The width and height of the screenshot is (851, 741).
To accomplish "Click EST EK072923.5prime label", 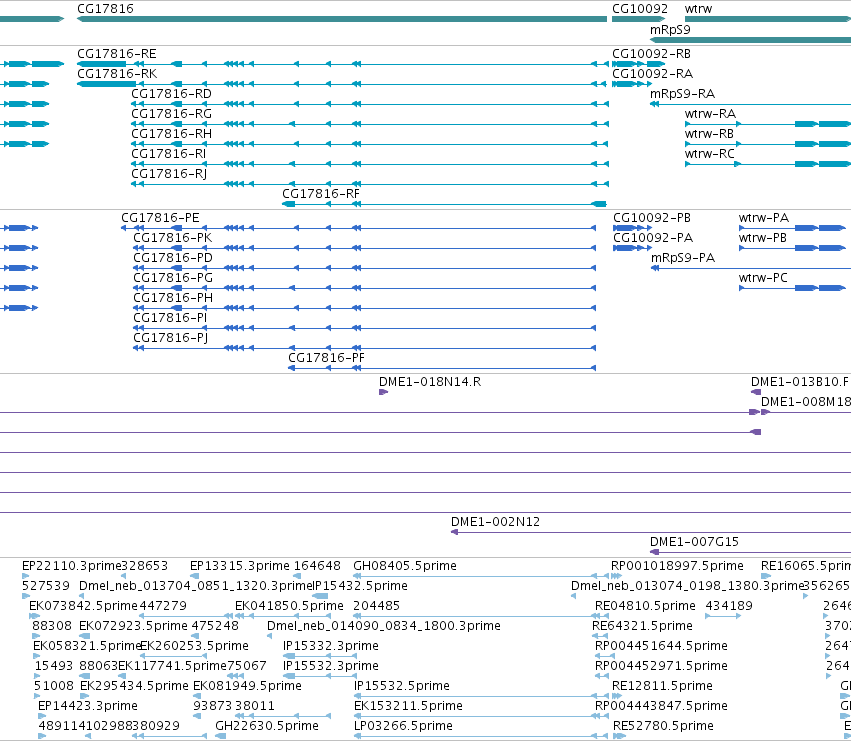I will coord(134,626).
